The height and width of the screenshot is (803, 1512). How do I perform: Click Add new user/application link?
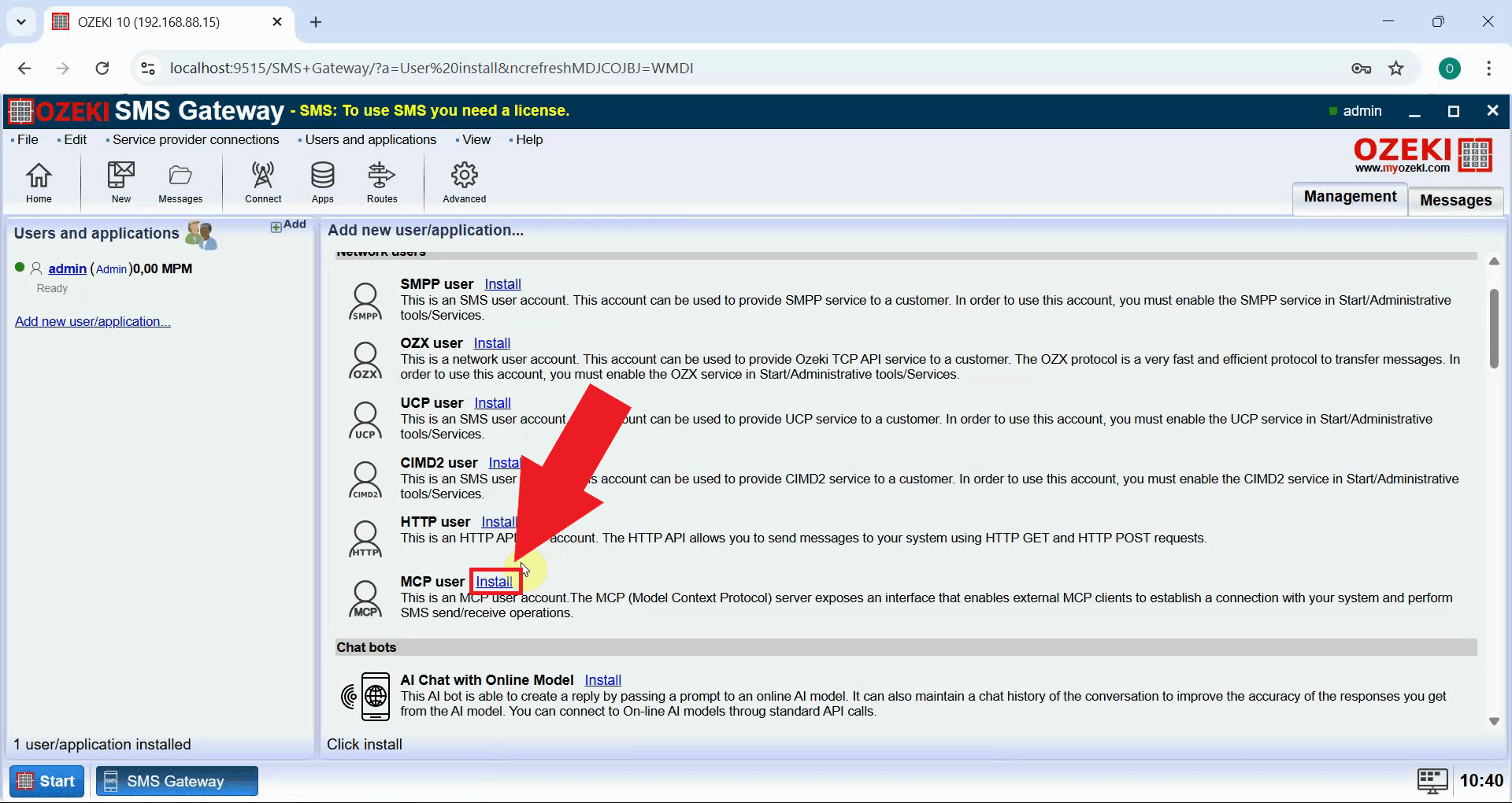[x=92, y=321]
